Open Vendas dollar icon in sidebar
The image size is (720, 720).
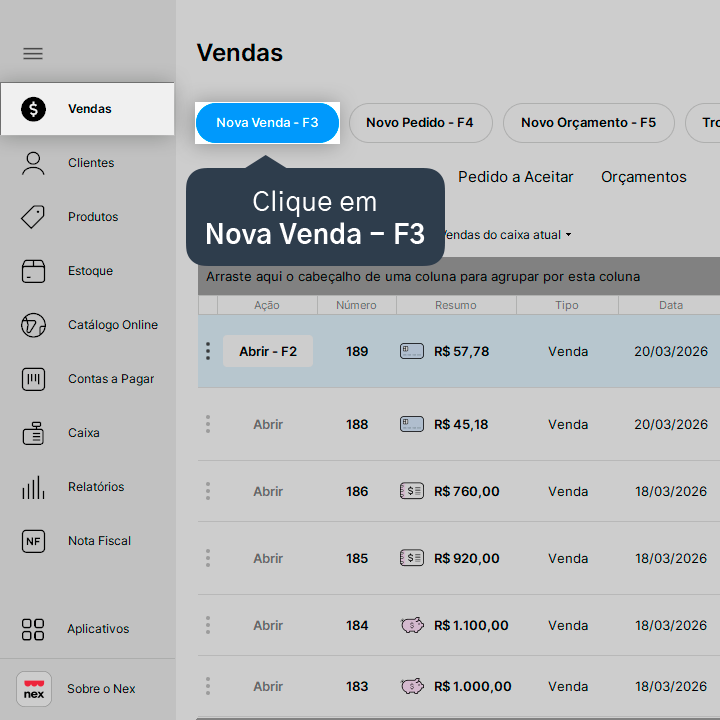[34, 109]
